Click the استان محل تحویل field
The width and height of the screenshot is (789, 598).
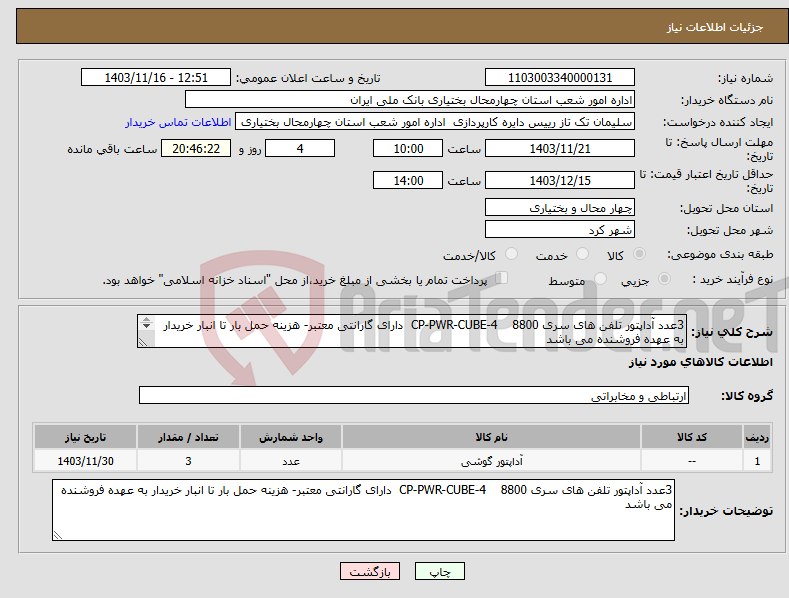560,207
